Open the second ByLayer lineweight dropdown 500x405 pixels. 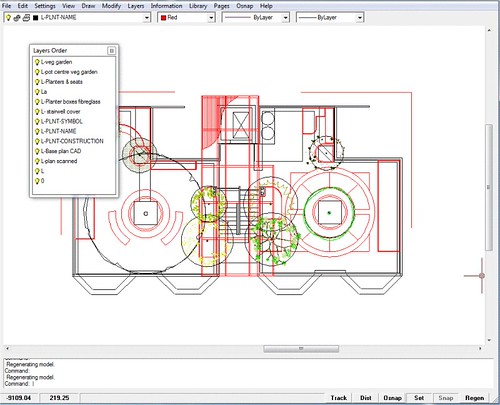(x=360, y=18)
